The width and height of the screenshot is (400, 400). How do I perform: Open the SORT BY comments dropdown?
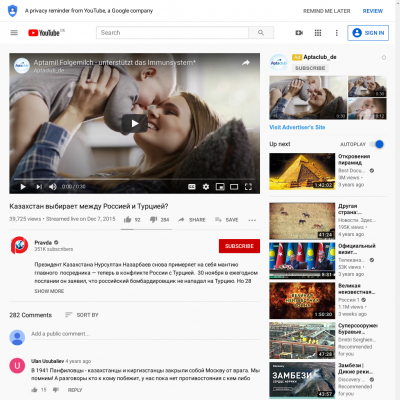click(x=82, y=315)
